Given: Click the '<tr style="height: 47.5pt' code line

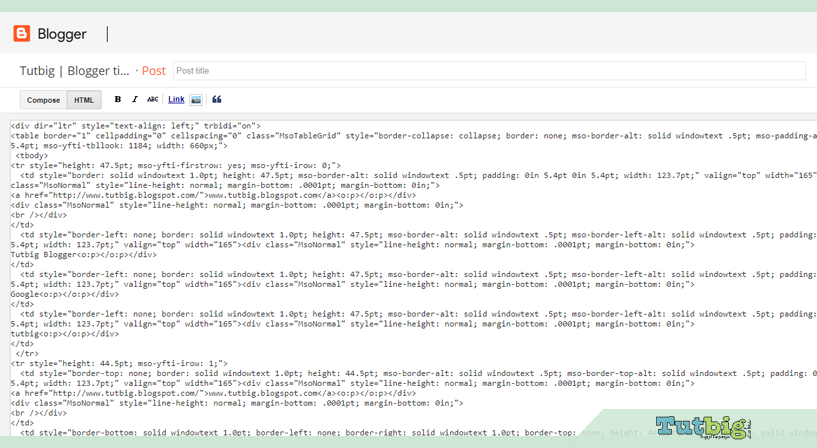Looking at the screenshot, I should pyautogui.click(x=176, y=166).
